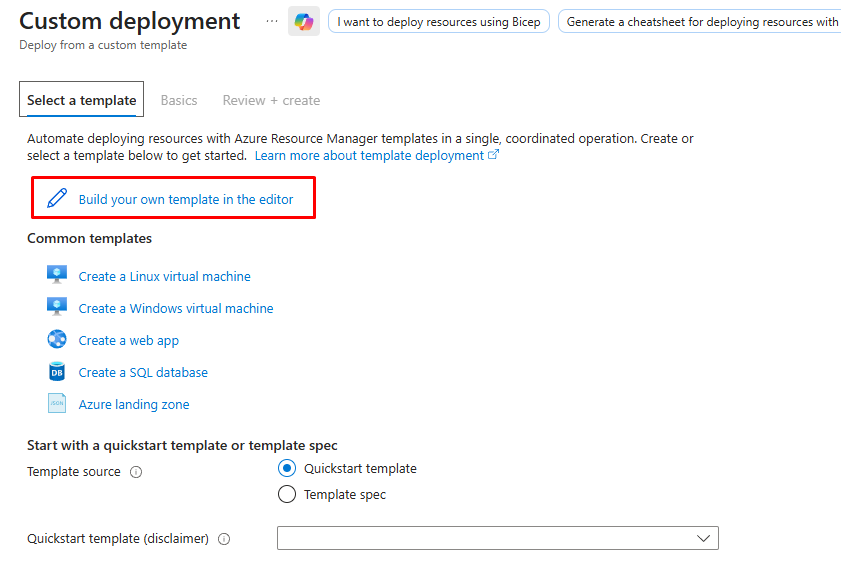Open Copilot using the colorful icon
The image size is (841, 584).
point(304,21)
